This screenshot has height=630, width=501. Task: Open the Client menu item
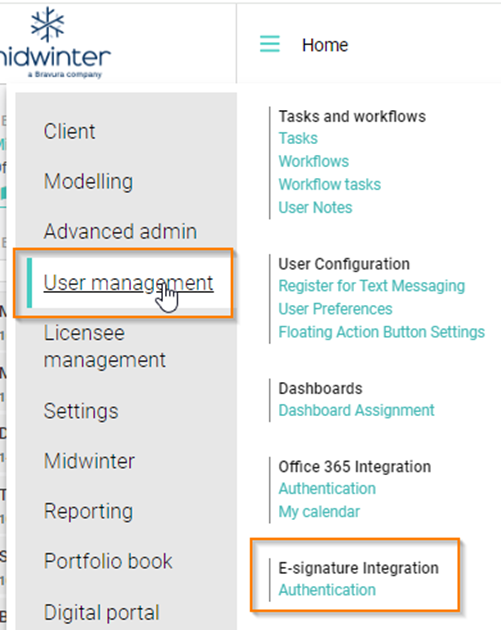tap(70, 131)
